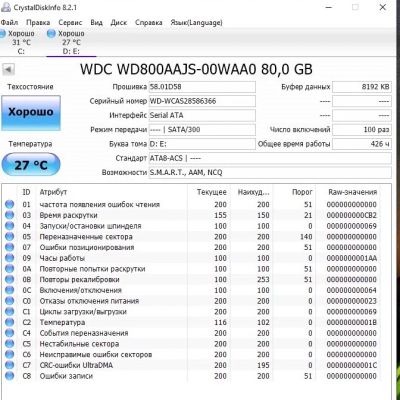
Task: Click status icon for Температура attribute row
Action: pos(10,322)
